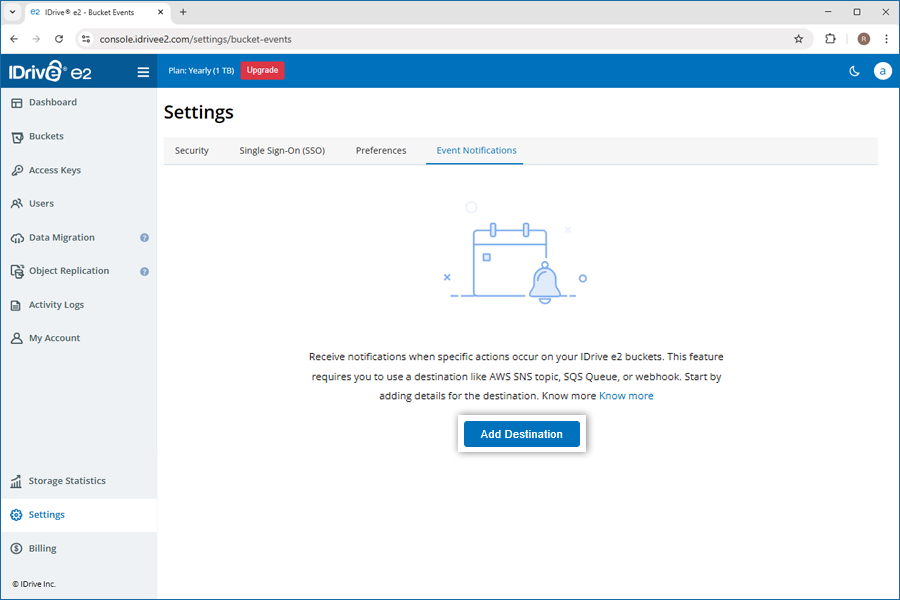The image size is (900, 600).
Task: Click the Object Replication help question icon
Action: coord(144,271)
